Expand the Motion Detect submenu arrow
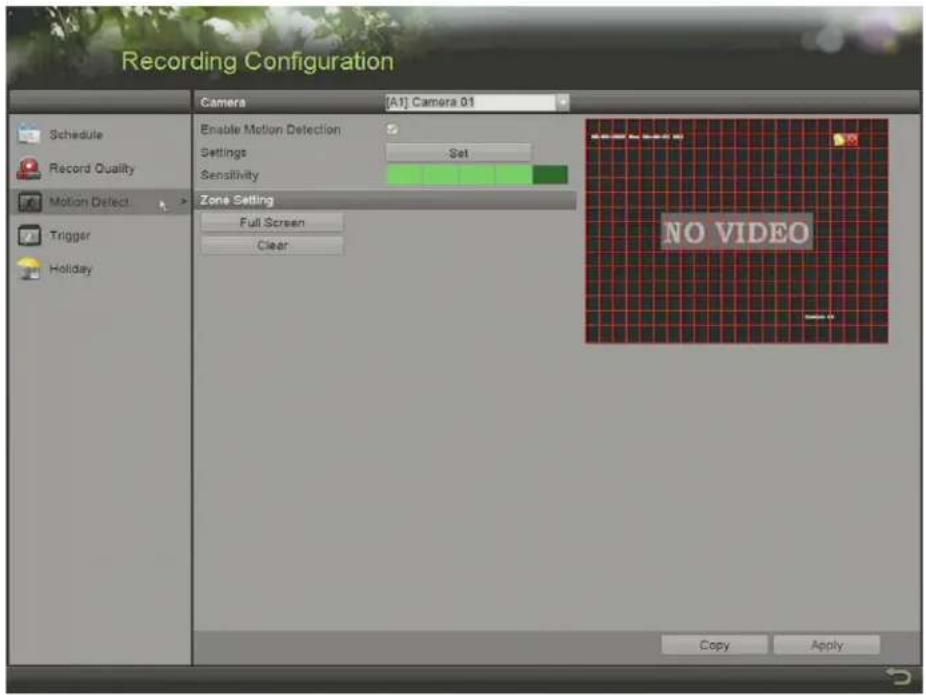 click(x=184, y=202)
